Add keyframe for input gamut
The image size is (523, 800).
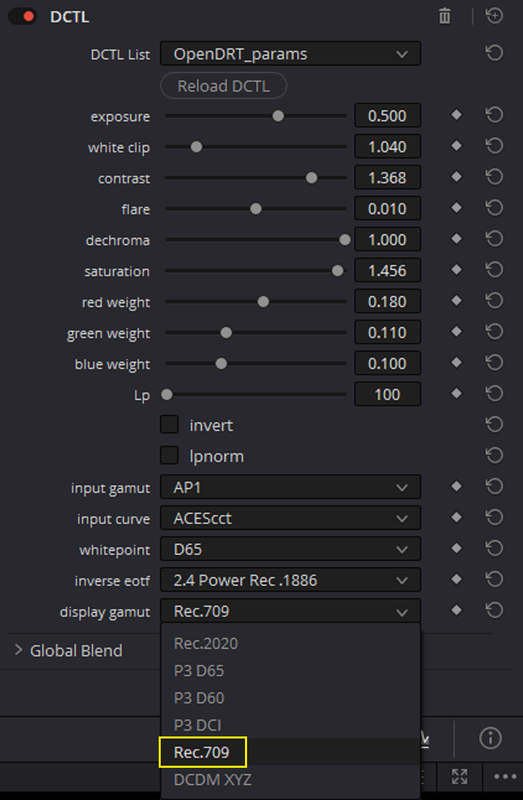pos(457,487)
